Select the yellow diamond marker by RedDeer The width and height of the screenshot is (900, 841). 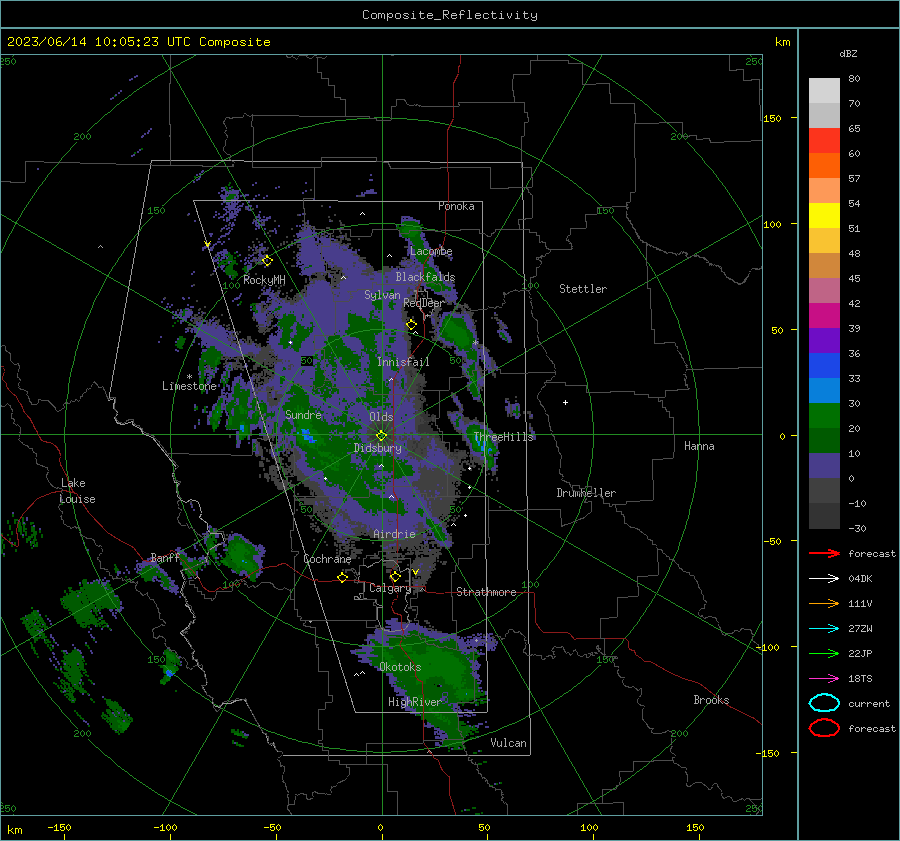[412, 325]
